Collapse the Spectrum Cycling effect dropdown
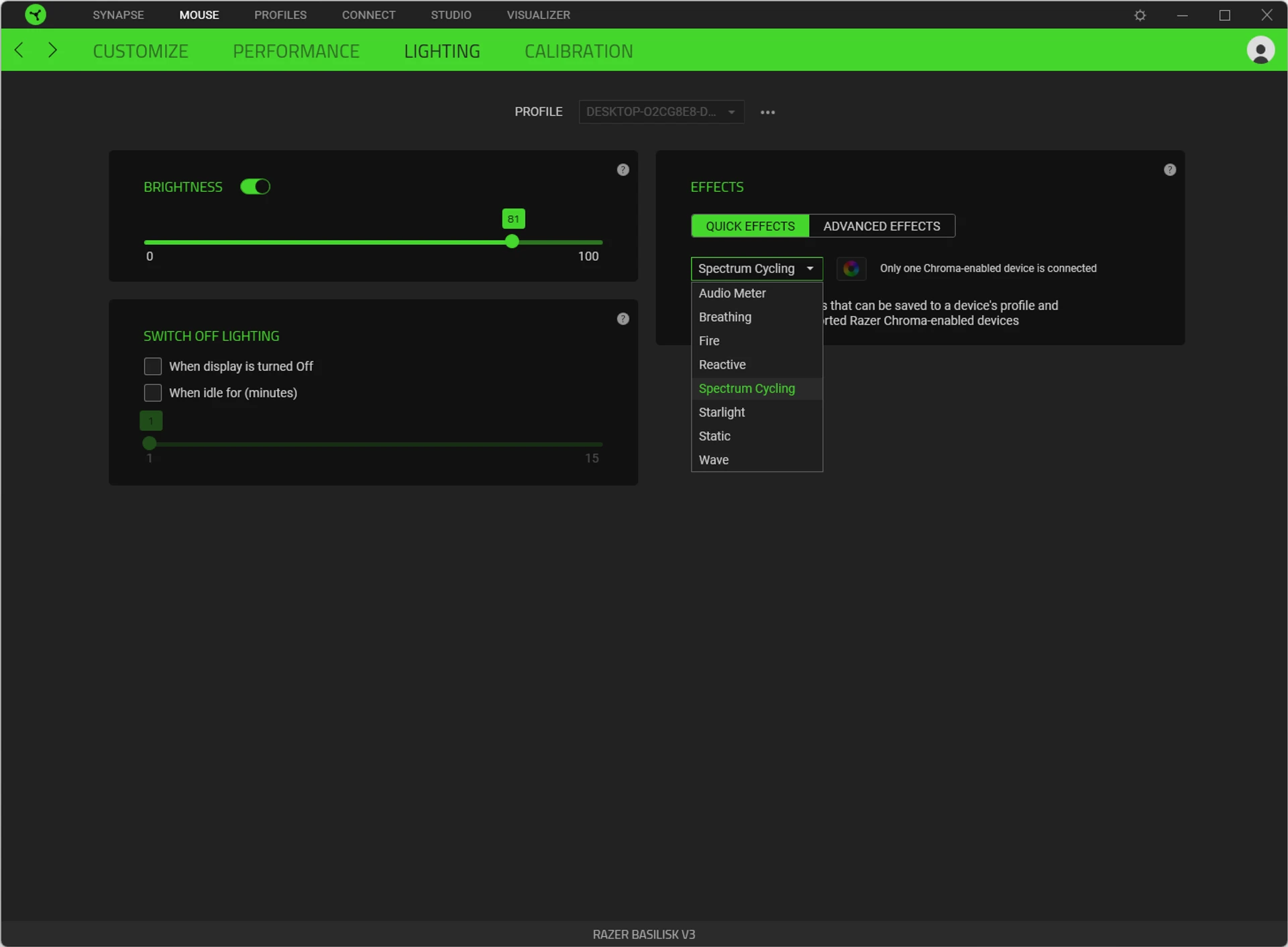Screen dimensions: 1288x947 757,268
